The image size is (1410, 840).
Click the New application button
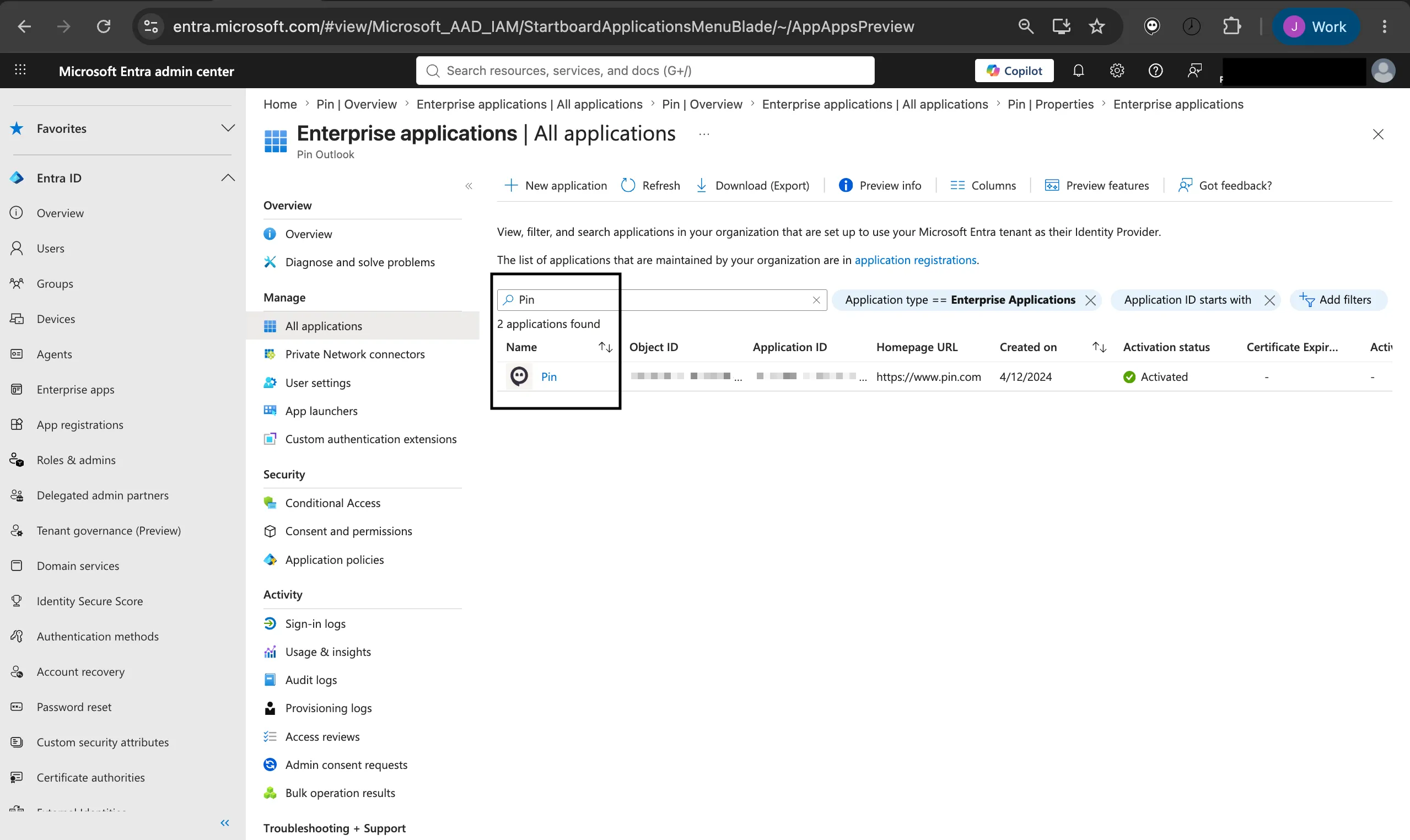[556, 186]
